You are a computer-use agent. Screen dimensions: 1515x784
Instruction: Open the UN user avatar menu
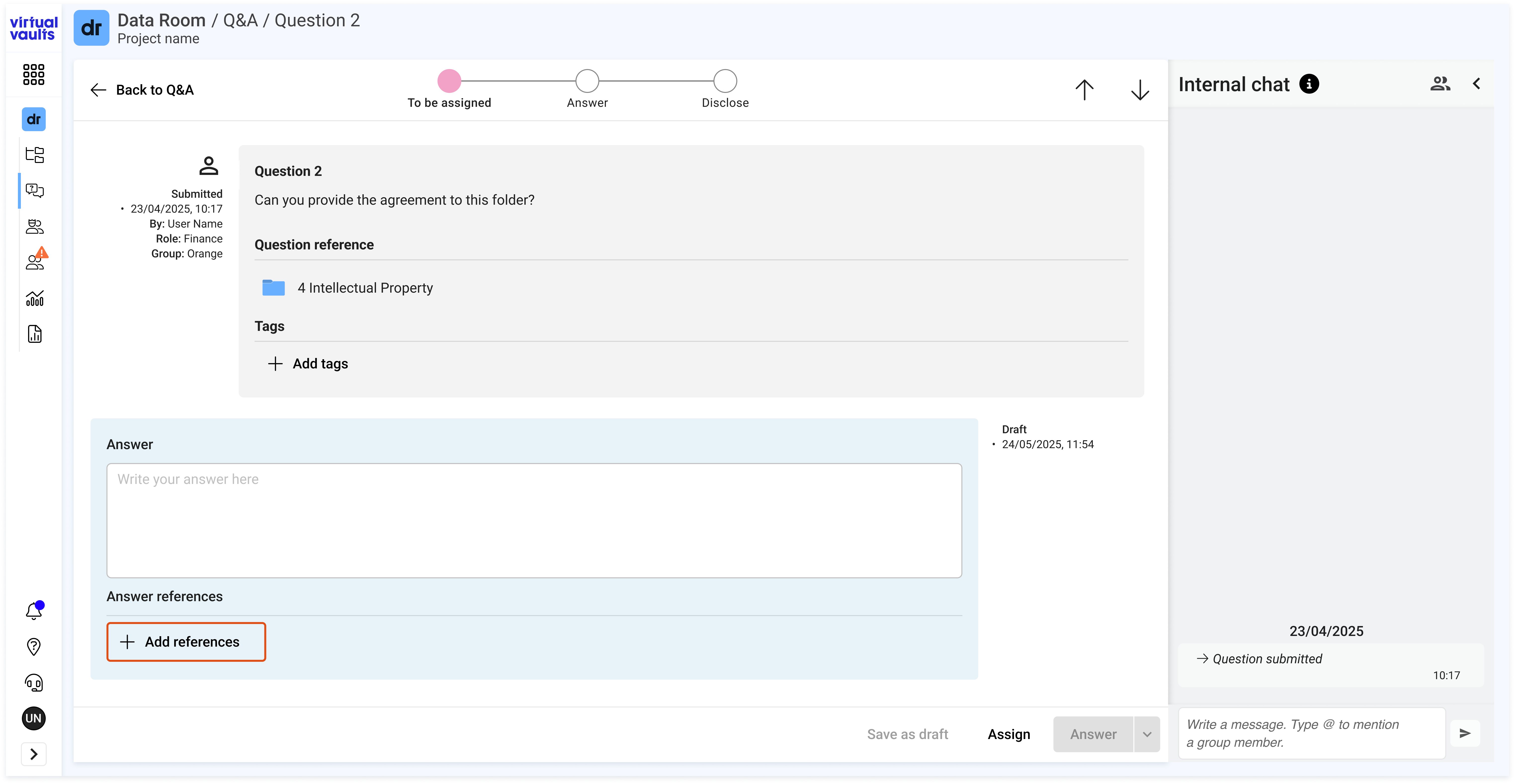(34, 718)
